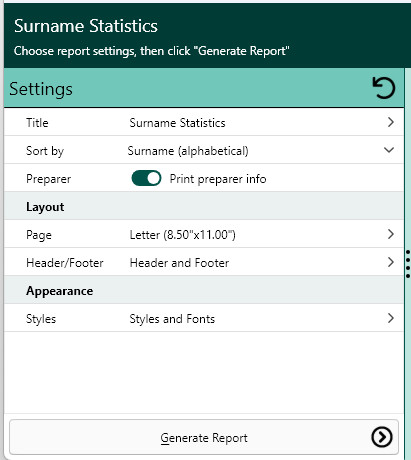Image resolution: width=411 pixels, height=460 pixels.
Task: Click the Styles row label
Action: click(x=41, y=319)
